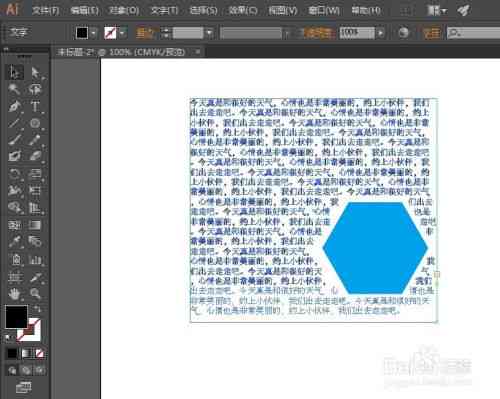Screen dimensions: 500x399
Task: Click the orange 描边 stroke link
Action: [x=145, y=33]
